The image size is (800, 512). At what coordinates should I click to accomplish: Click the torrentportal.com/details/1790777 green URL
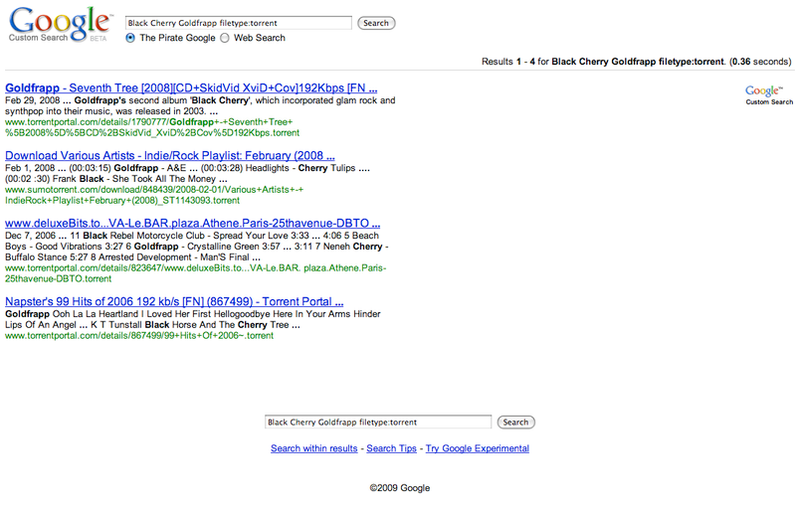[152, 127]
